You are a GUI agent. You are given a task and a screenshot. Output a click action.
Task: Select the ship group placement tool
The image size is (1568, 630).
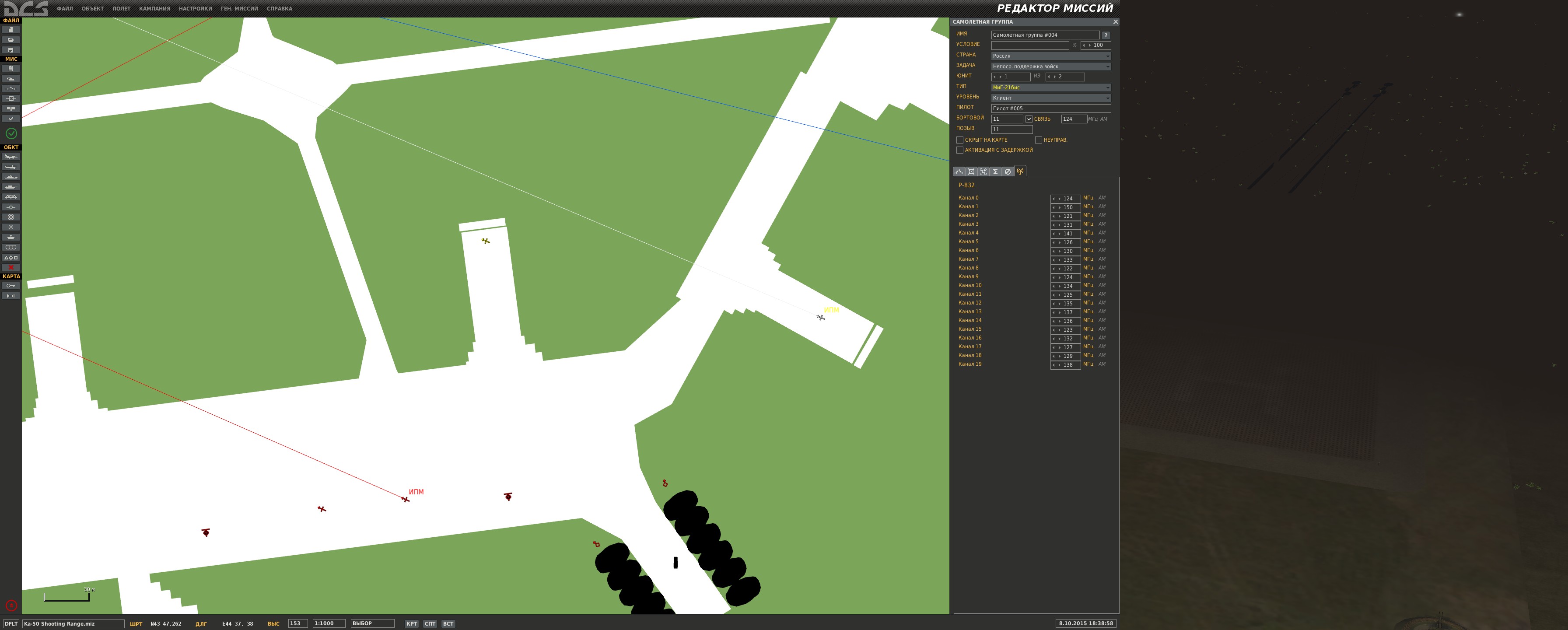(11, 177)
